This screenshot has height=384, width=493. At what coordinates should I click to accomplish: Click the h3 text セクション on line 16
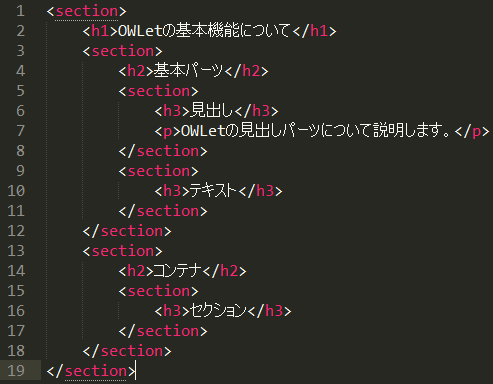pos(218,311)
